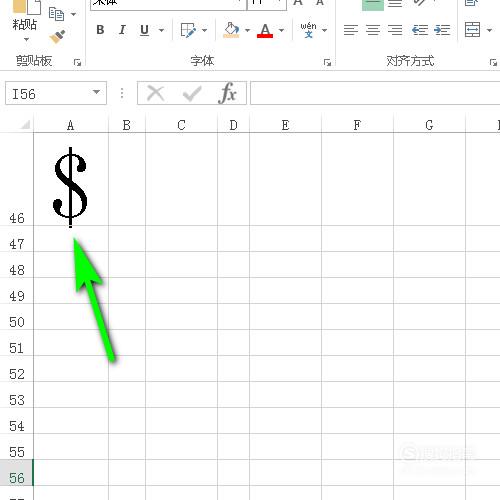Open the Font Color dropdown arrow
500x500 pixels.
click(281, 30)
